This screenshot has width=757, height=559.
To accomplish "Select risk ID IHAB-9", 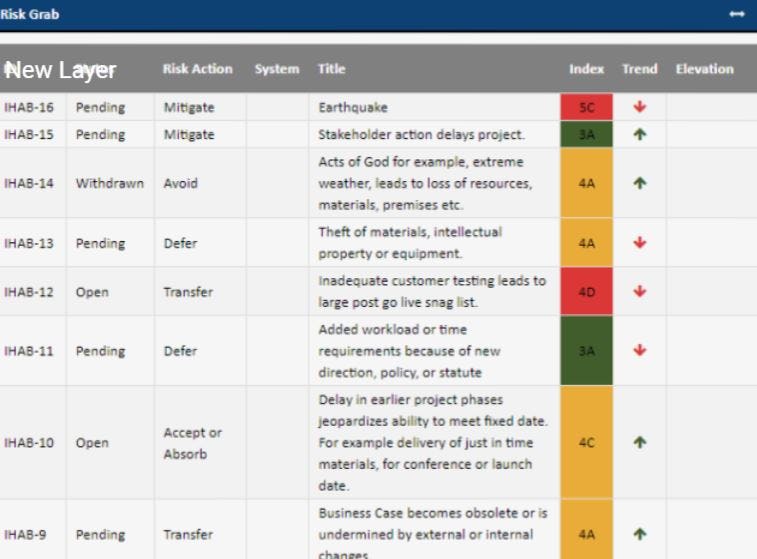I will (x=25, y=534).
